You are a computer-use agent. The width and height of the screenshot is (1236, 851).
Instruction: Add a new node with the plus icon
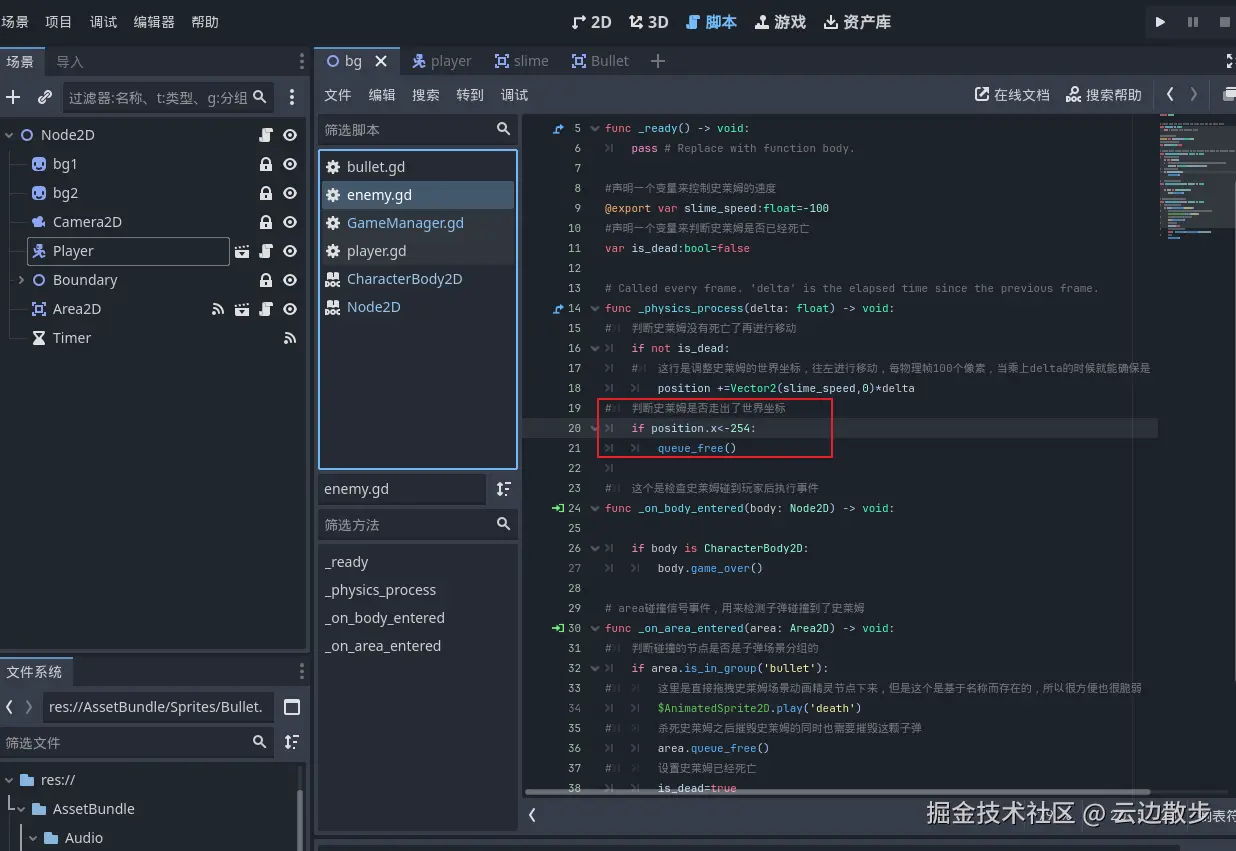coord(13,97)
